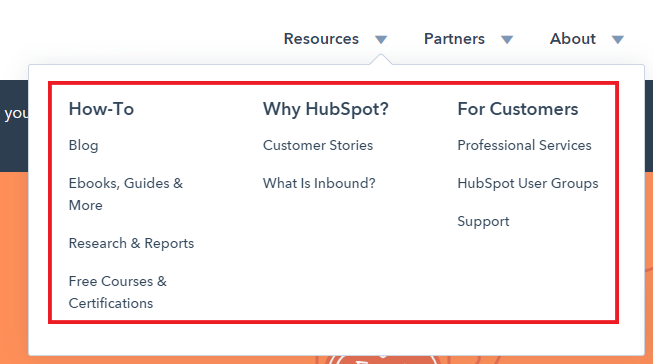Visit Free Courses & Certifications
This screenshot has width=653, height=364.
click(x=117, y=292)
